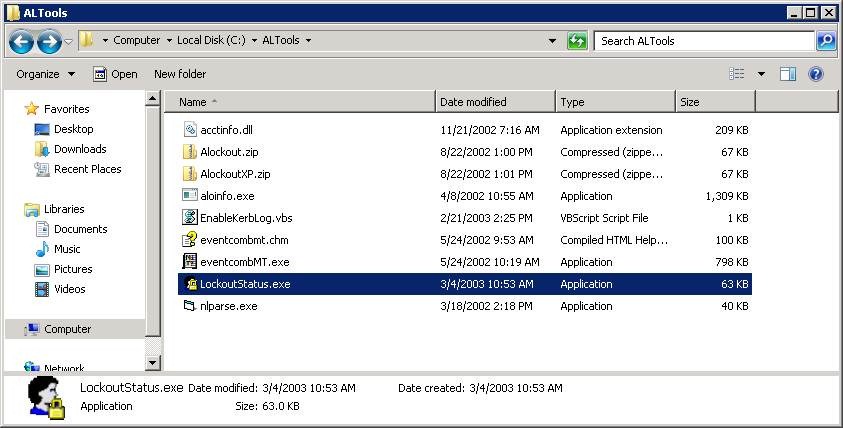The width and height of the screenshot is (843, 428).
Task: Click Open in the command bar
Action: point(115,74)
